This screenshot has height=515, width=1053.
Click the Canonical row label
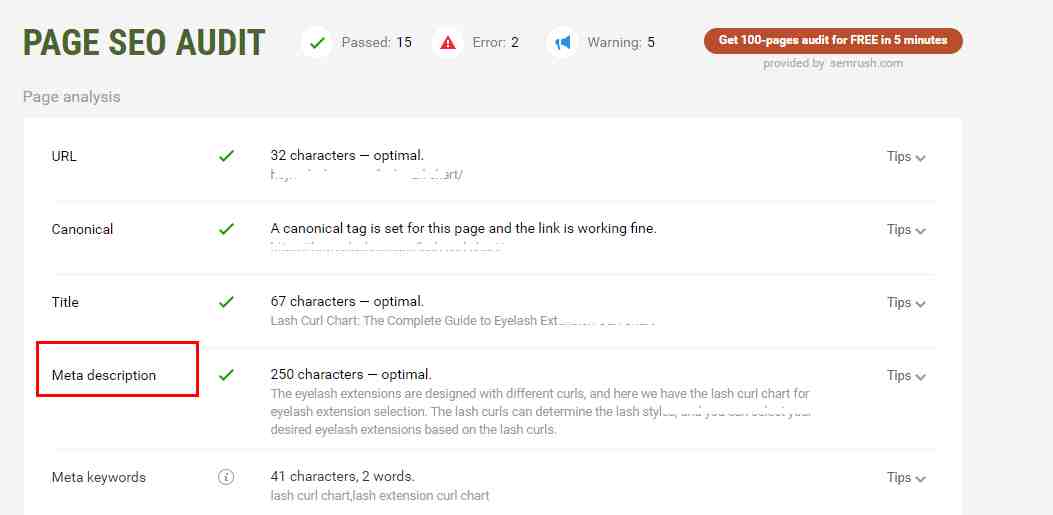pos(83,229)
